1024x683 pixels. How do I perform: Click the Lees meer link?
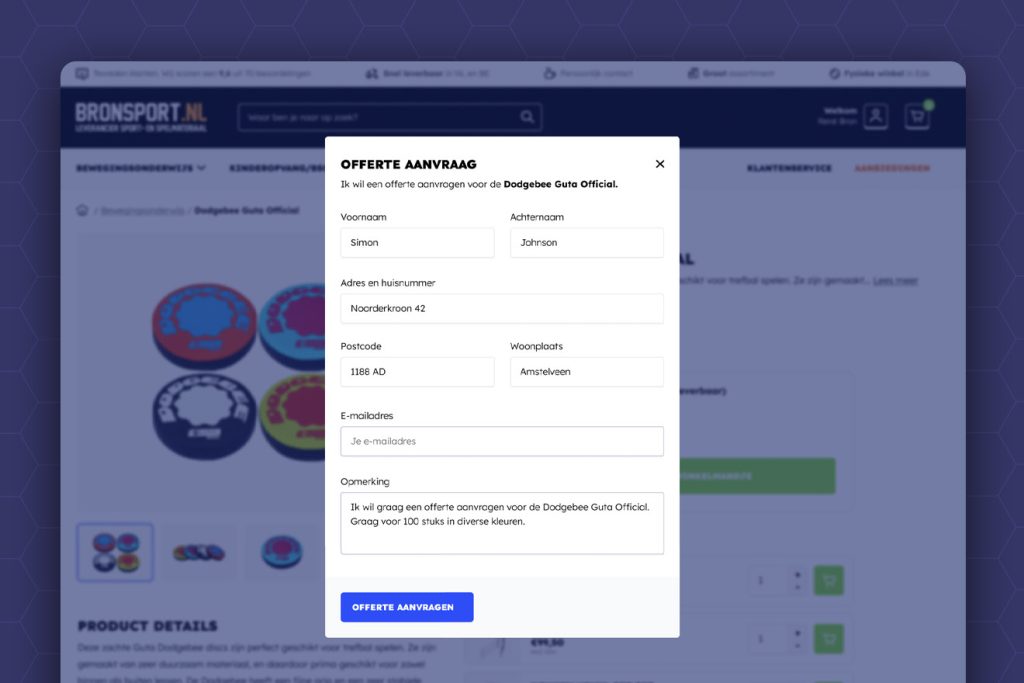(x=895, y=281)
